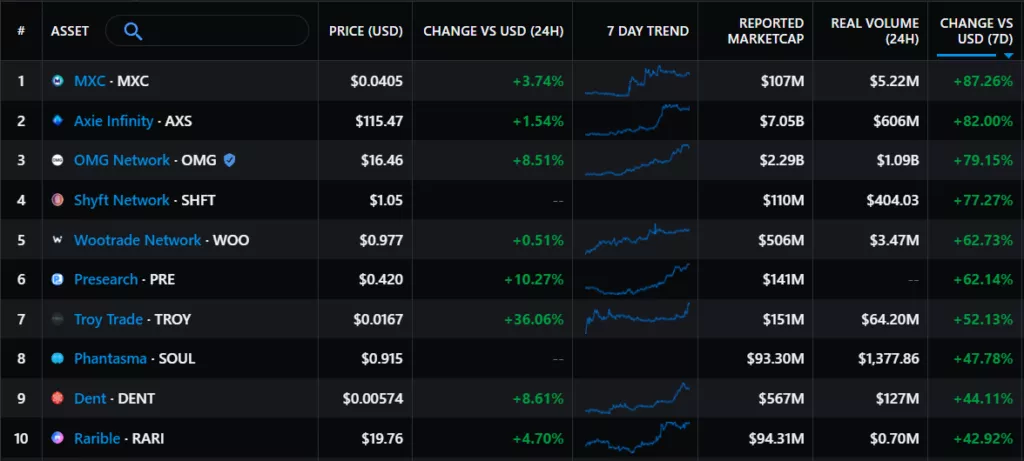The width and height of the screenshot is (1024, 461).
Task: Sort by Reported Marketcap column header
Action: (770, 31)
